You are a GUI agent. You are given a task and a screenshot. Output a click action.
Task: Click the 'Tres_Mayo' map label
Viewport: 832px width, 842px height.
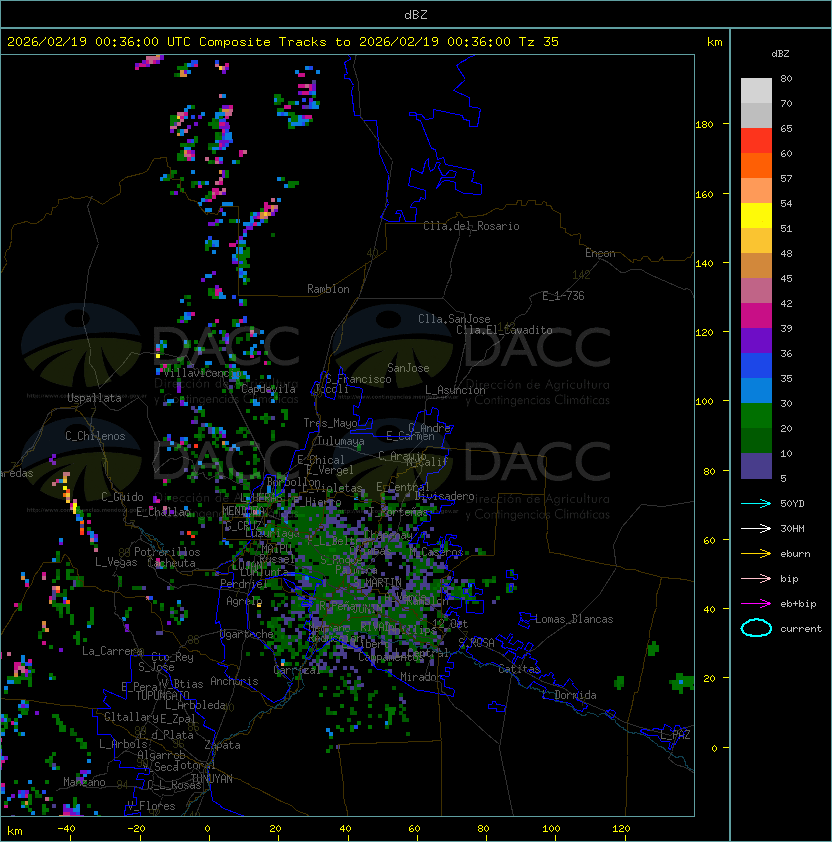pyautogui.click(x=330, y=423)
